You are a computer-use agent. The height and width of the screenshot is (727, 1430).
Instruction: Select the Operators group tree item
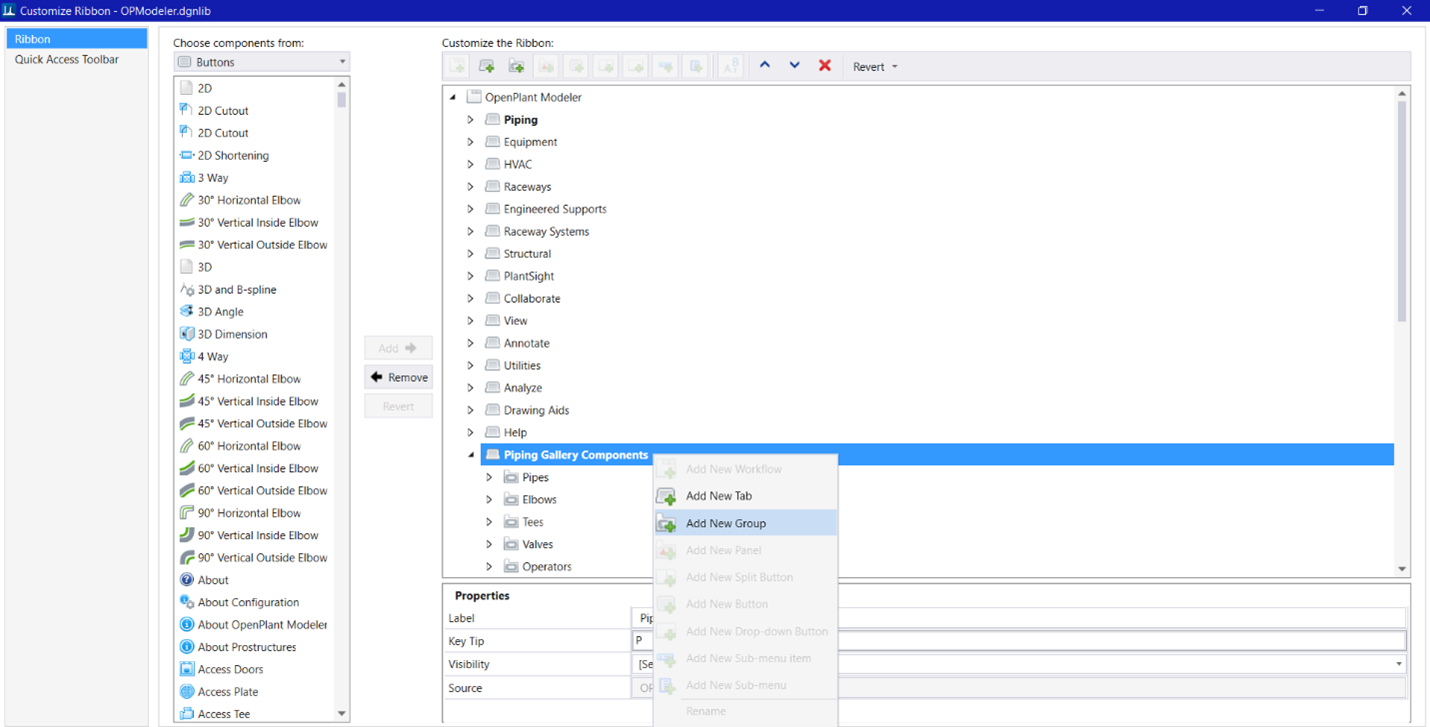pyautogui.click(x=547, y=566)
